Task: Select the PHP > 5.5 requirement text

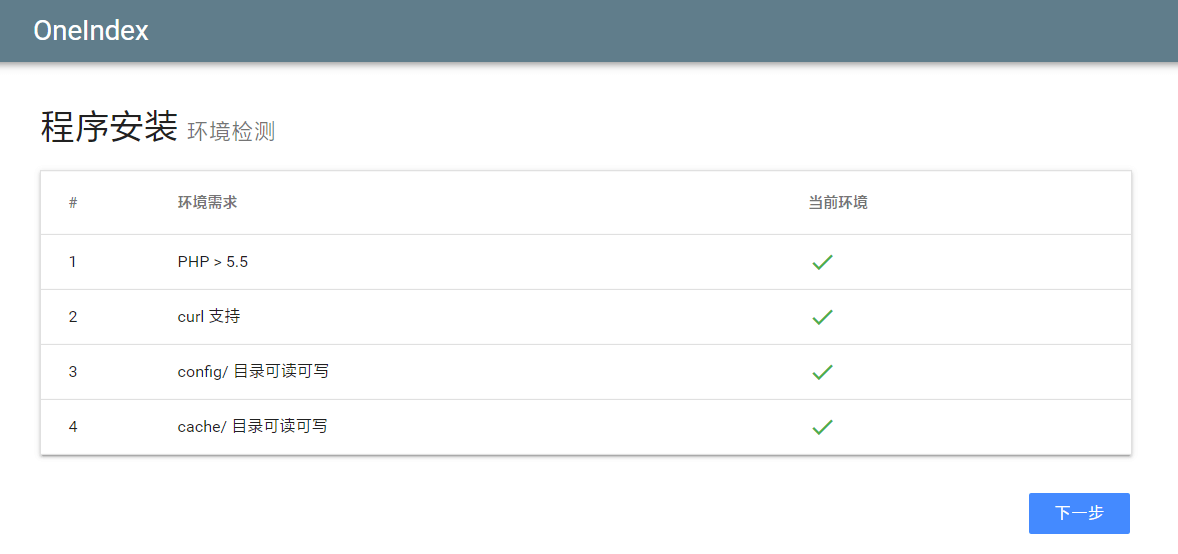Action: (x=213, y=262)
